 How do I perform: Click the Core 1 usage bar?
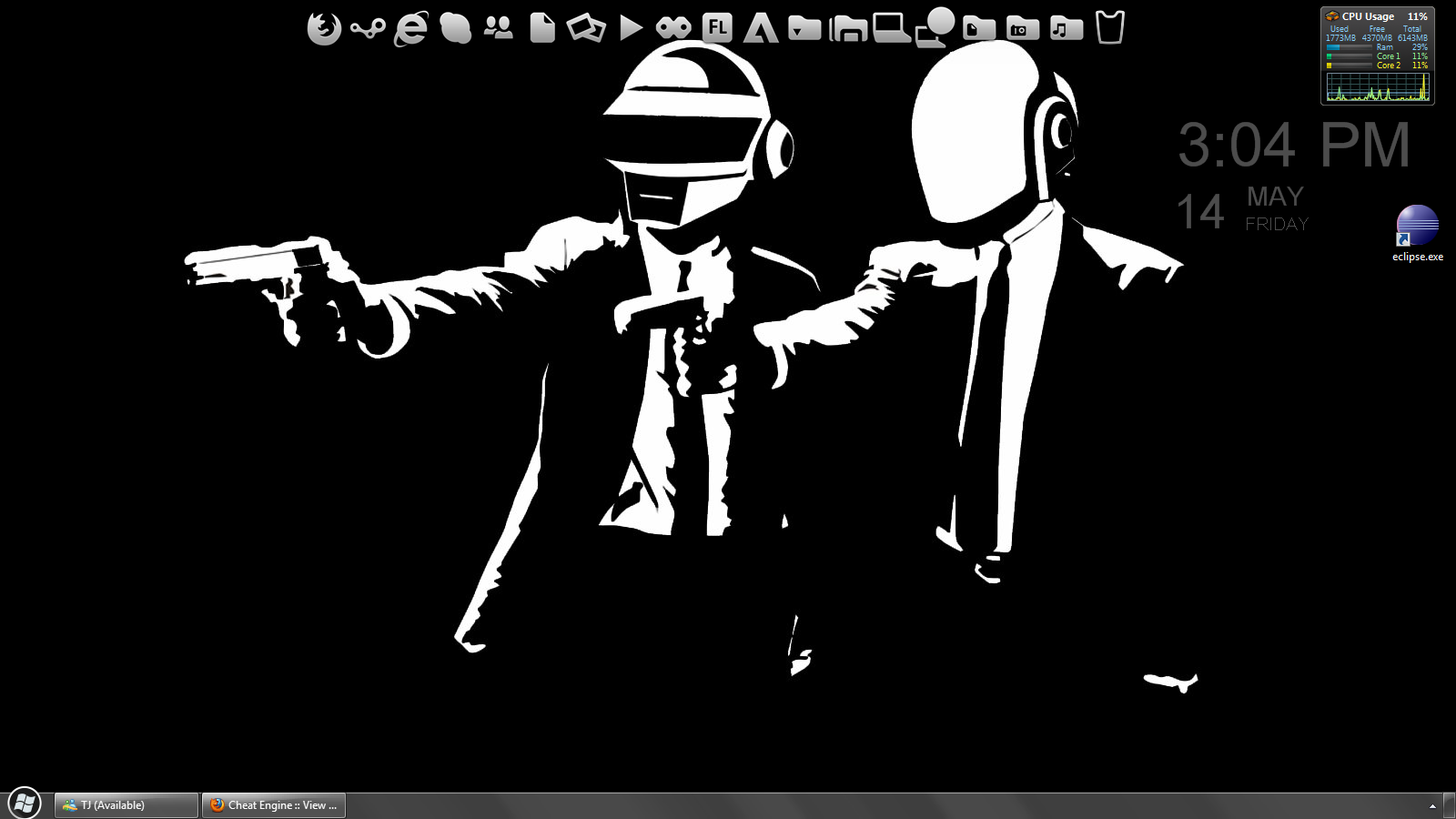[x=1350, y=56]
